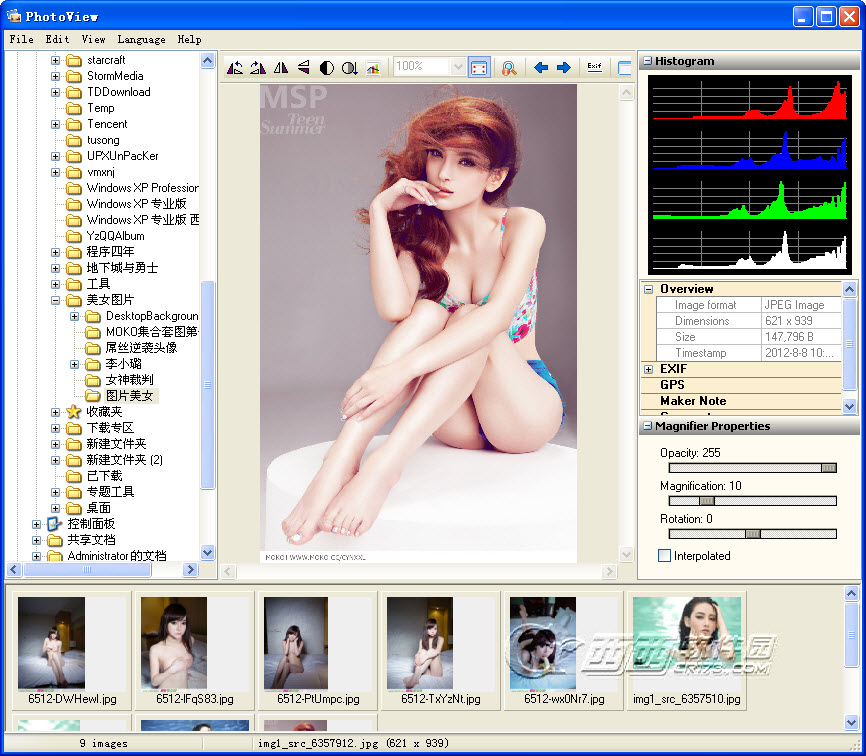
Task: Collapse the Magnifier Properties panel
Action: point(646,427)
